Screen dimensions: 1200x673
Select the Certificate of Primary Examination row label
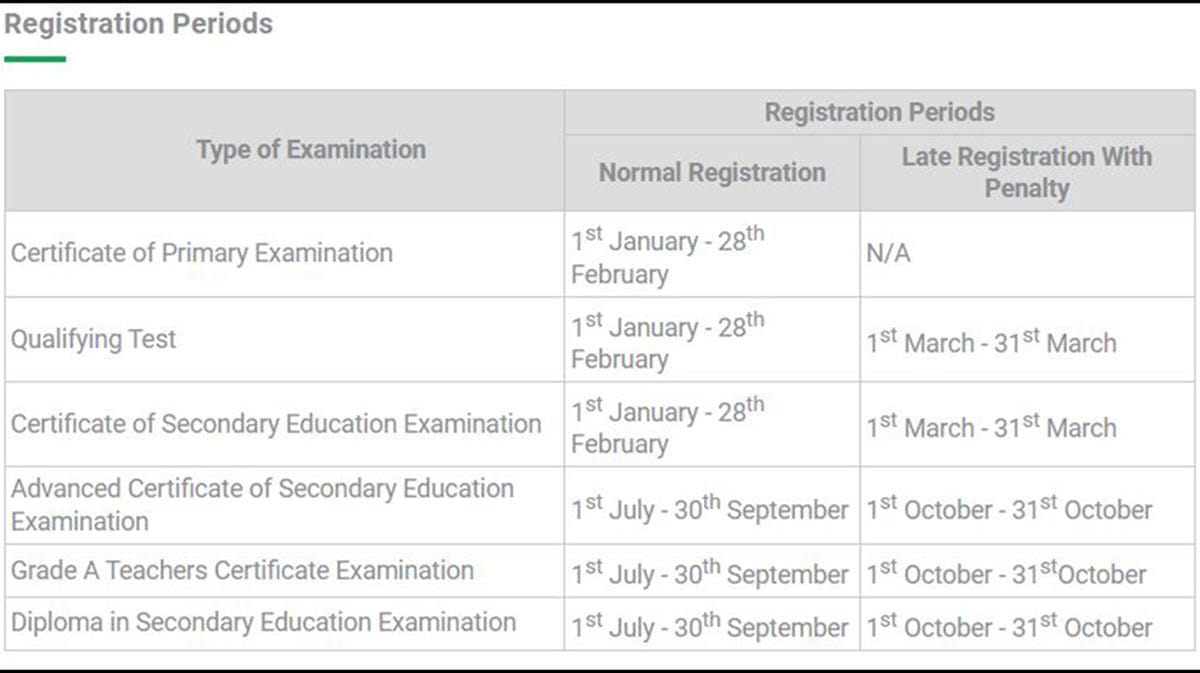[x=202, y=253]
